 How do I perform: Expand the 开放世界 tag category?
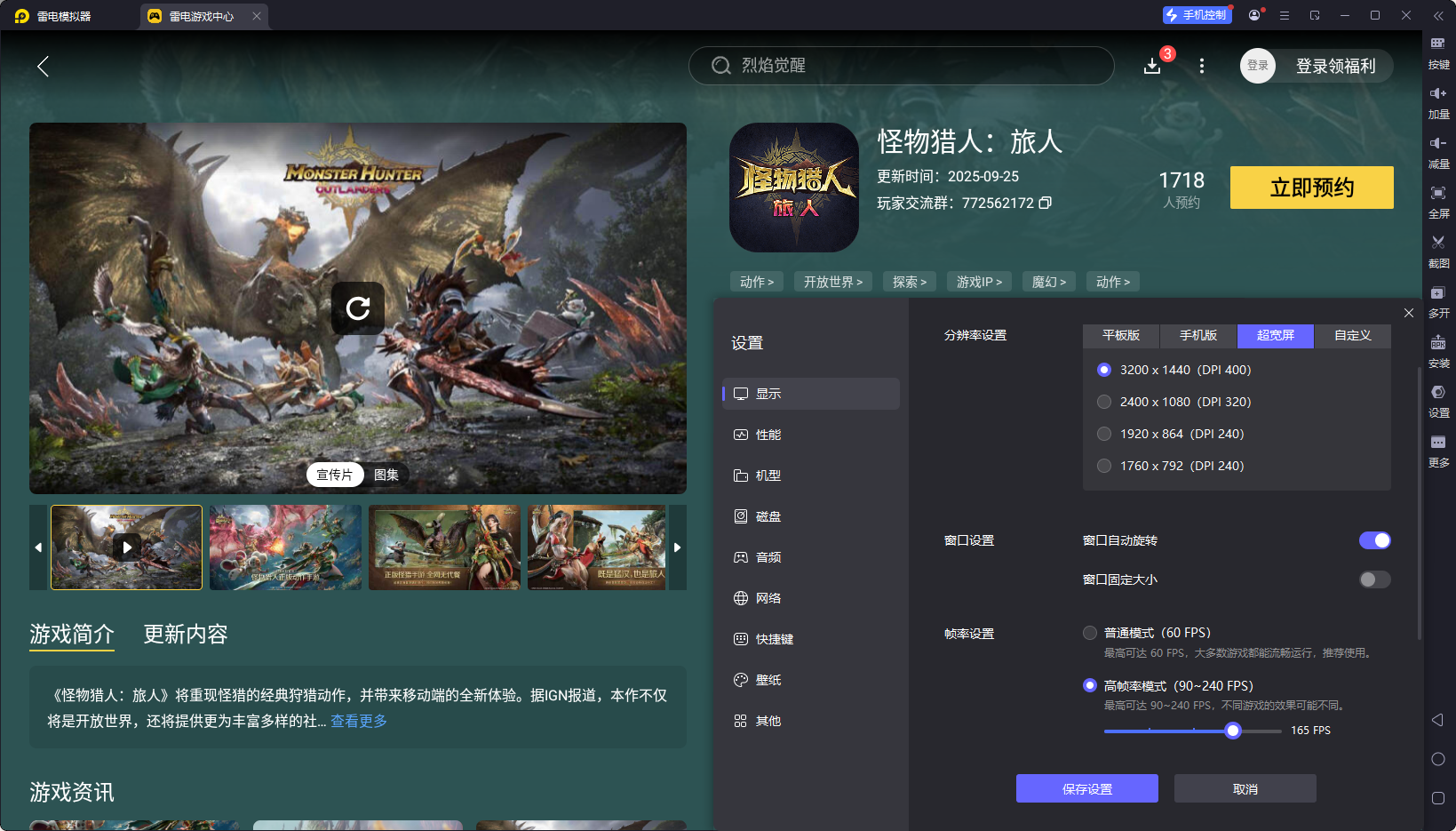832,282
